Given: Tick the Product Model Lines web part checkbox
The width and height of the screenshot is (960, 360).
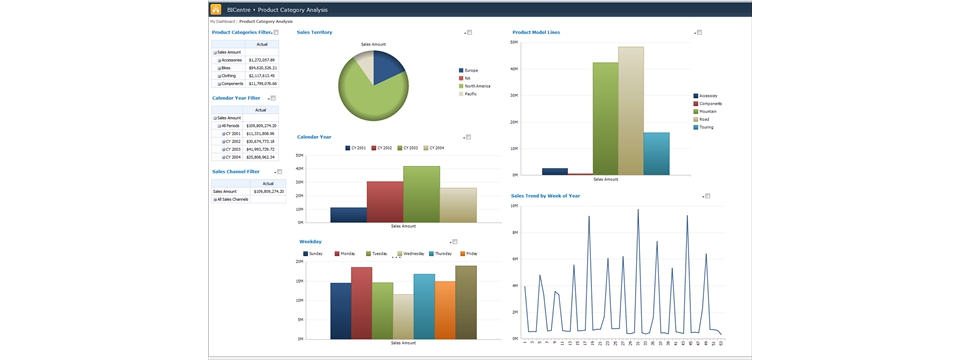Looking at the screenshot, I should click(x=699, y=33).
